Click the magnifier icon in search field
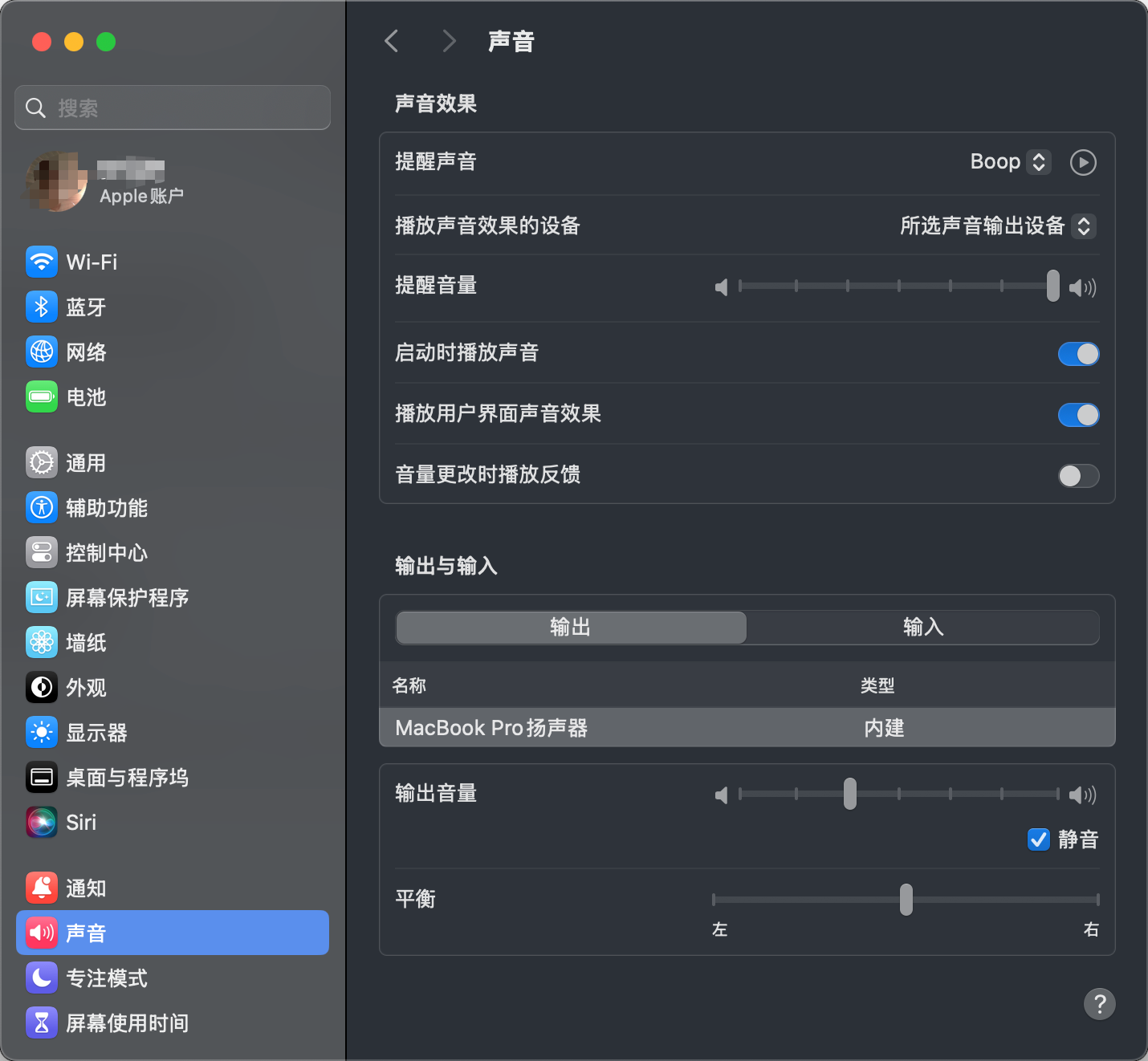Image resolution: width=1148 pixels, height=1061 pixels. click(35, 108)
